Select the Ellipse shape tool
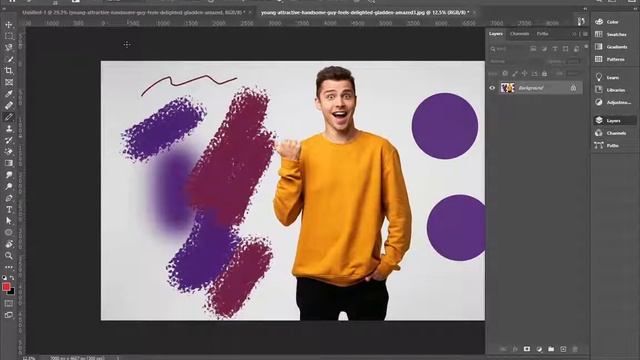The height and width of the screenshot is (360, 640). pos(9,232)
